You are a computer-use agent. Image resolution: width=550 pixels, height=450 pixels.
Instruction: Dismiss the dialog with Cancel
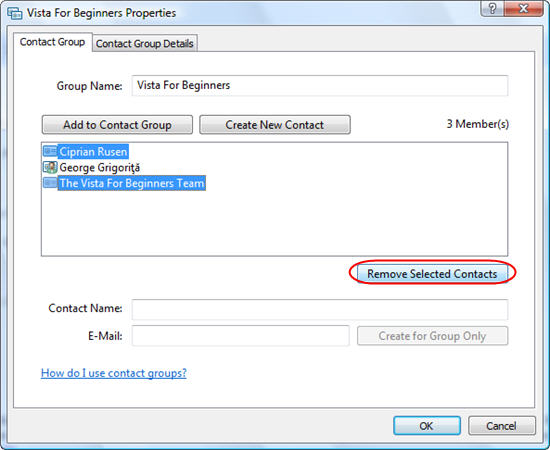(502, 426)
